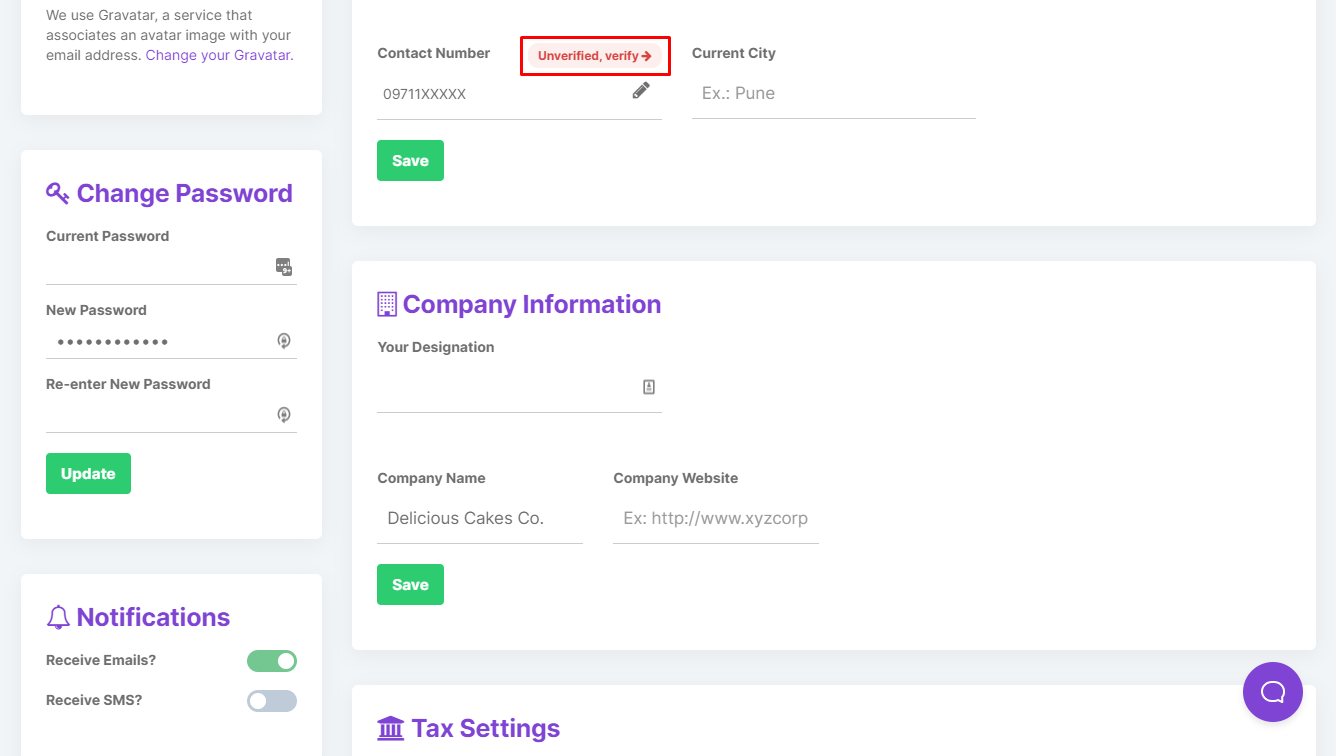Click the Update password button

[88, 474]
